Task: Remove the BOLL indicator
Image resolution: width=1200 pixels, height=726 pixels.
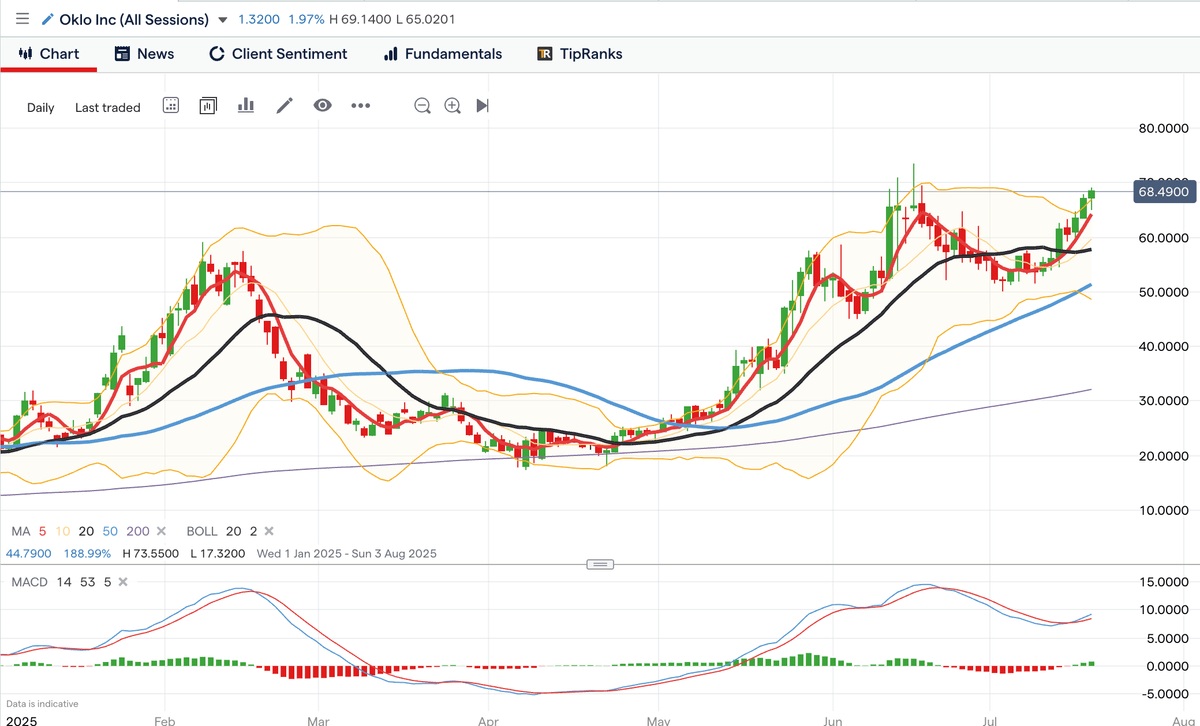Action: pos(268,531)
